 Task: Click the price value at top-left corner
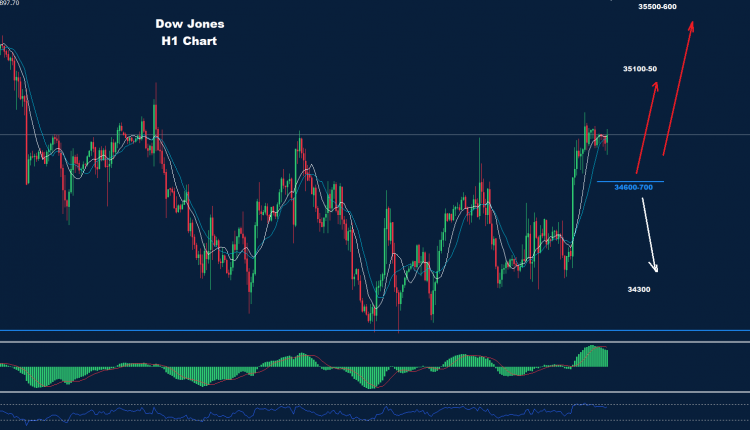(10, 3)
